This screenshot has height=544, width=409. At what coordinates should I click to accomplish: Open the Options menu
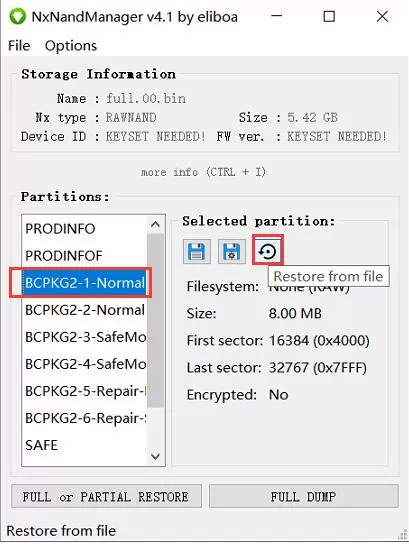pyautogui.click(x=71, y=45)
